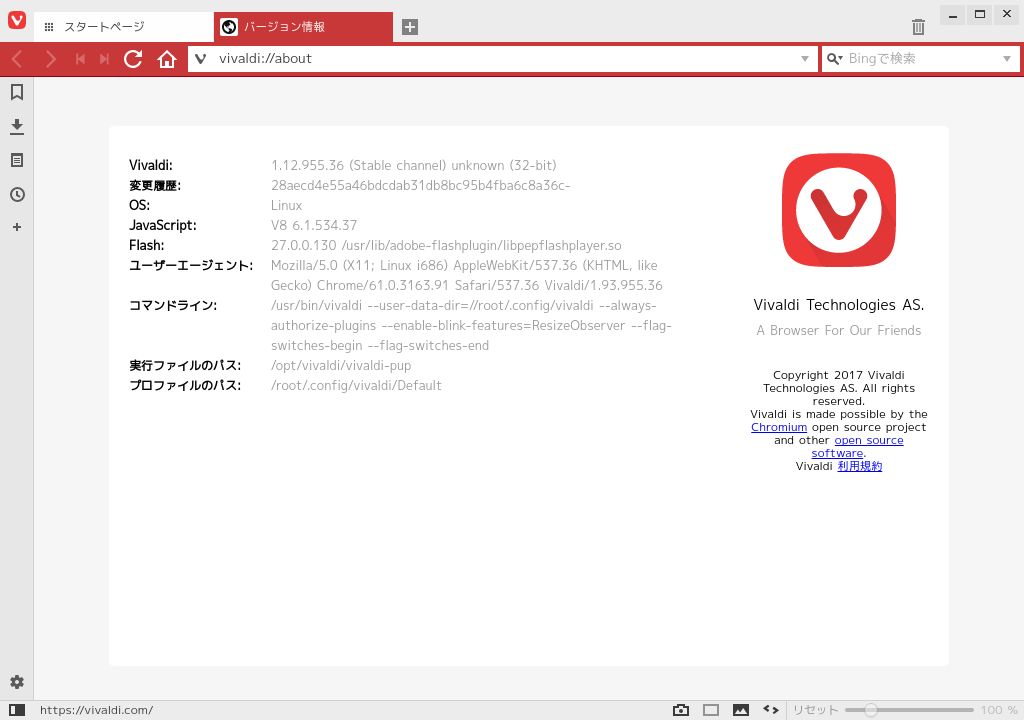Toggle the page tiling control in the status bar
Viewport: 1024px width, 720px height.
711,709
